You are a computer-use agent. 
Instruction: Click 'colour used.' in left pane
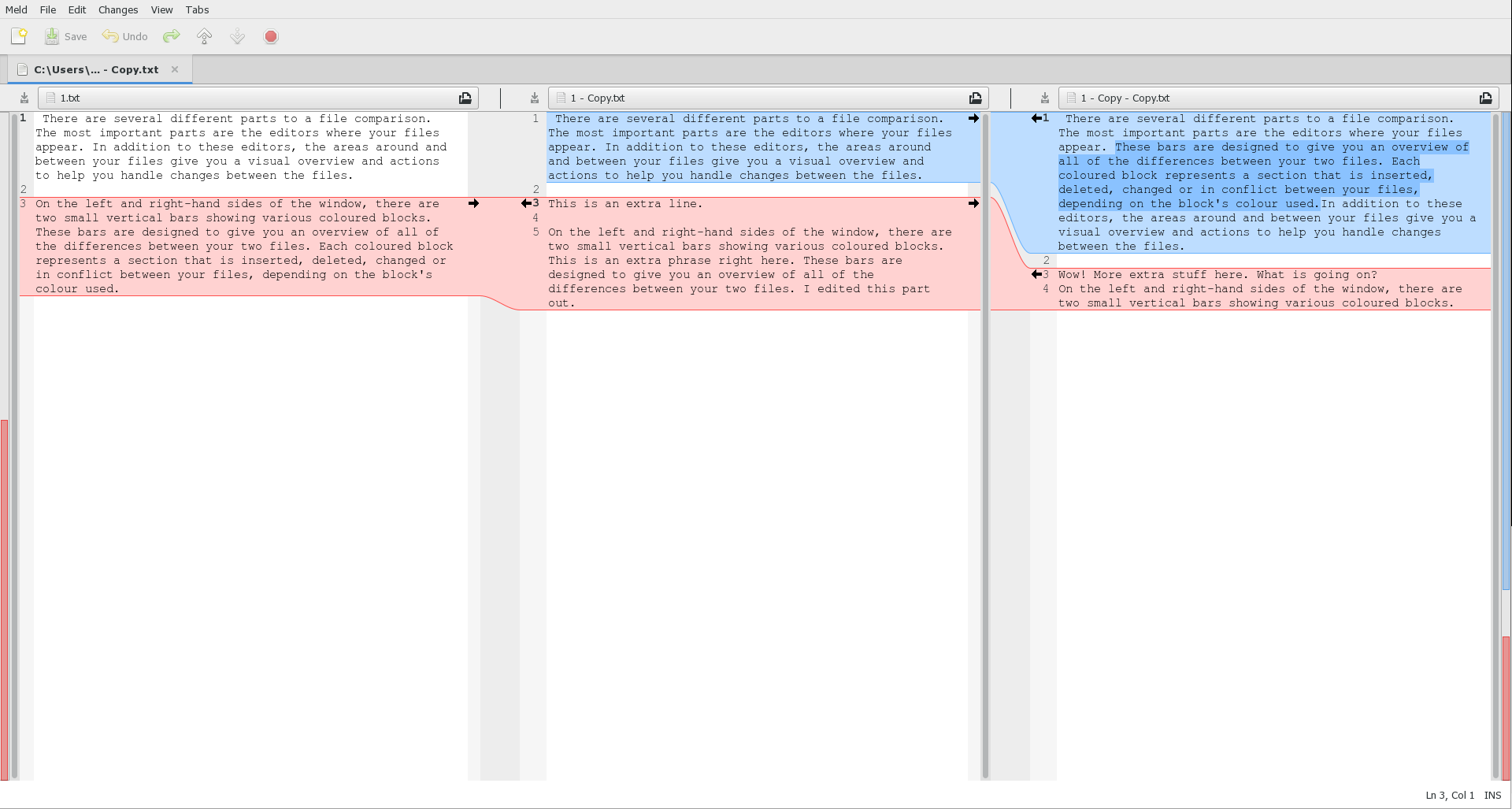(77, 289)
